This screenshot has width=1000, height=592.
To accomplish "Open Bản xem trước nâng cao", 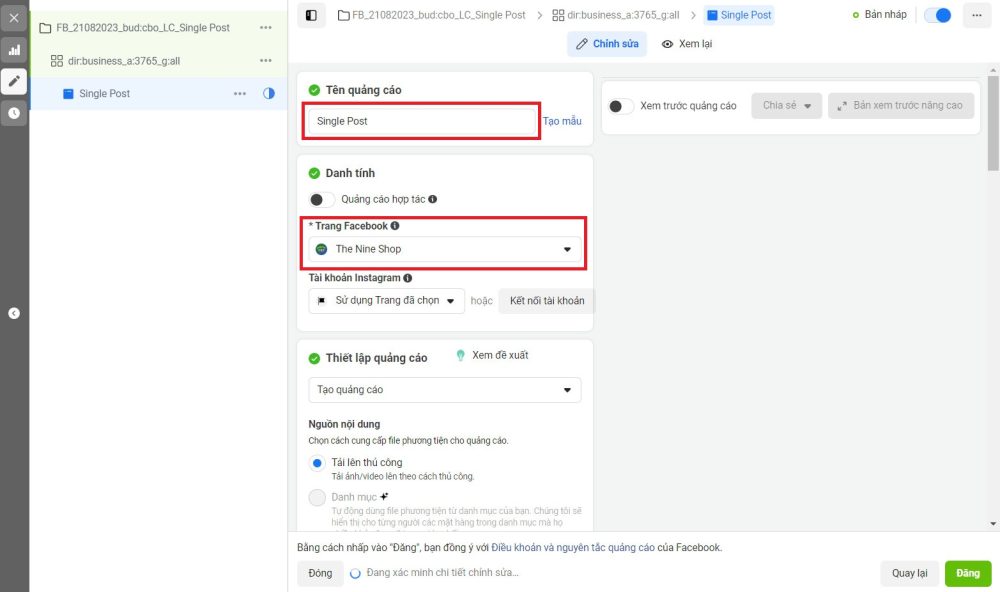I will [901, 106].
